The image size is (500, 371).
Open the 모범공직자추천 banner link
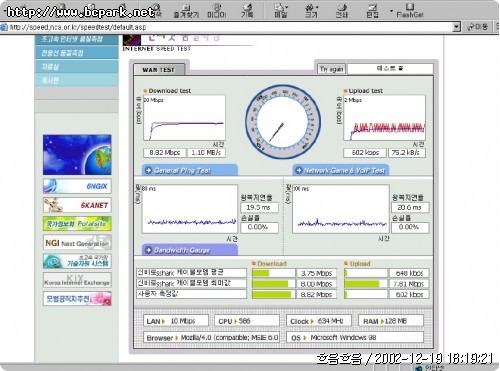pyautogui.click(x=77, y=299)
